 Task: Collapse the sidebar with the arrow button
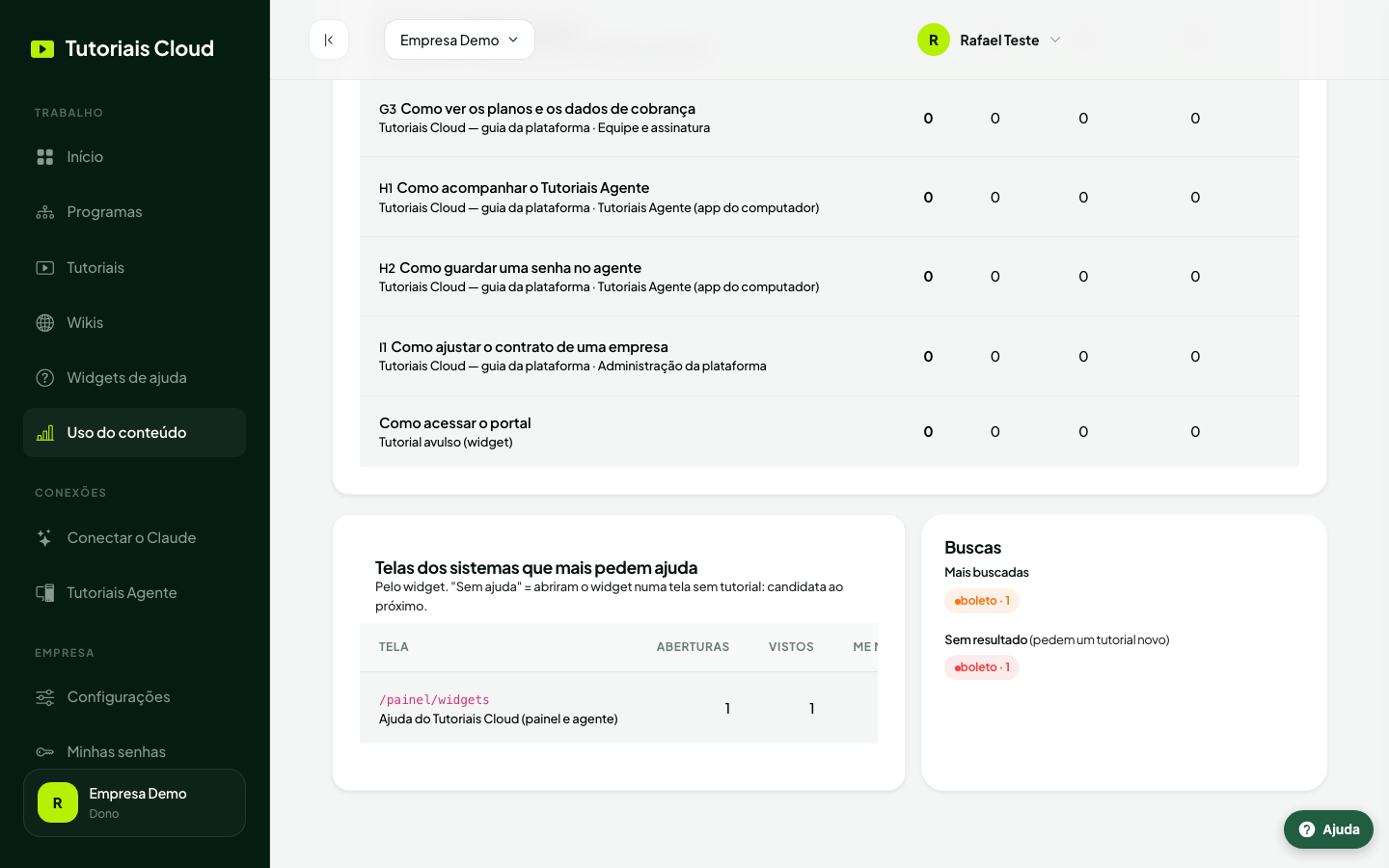(x=329, y=40)
